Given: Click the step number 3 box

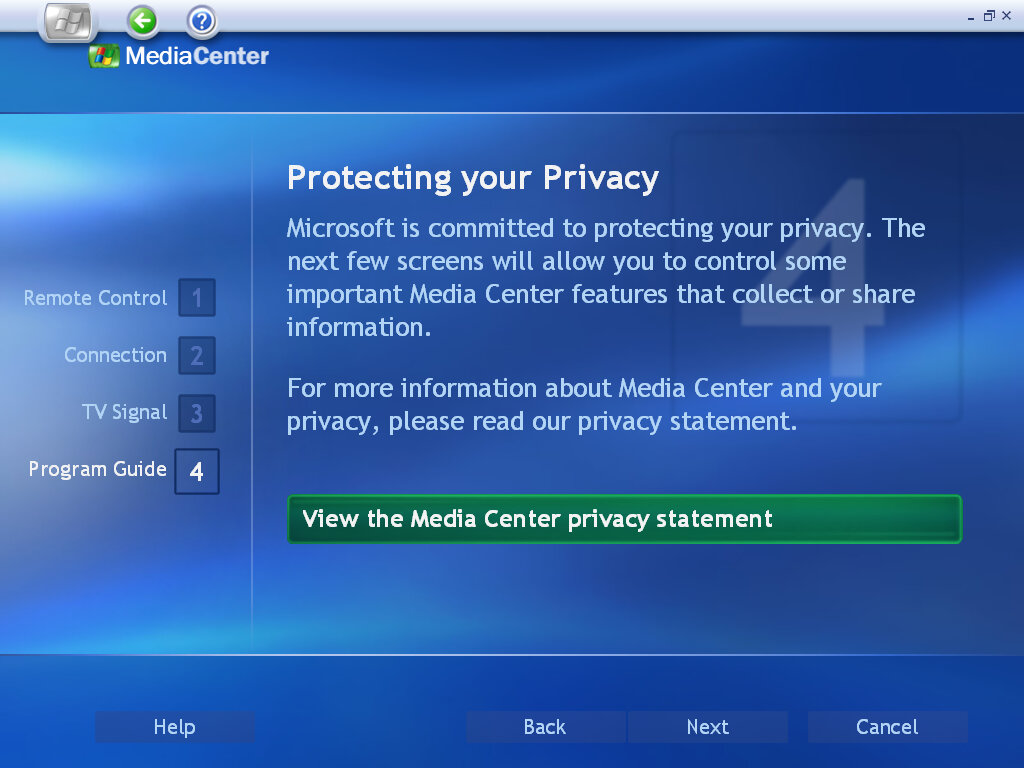Looking at the screenshot, I should coord(197,413).
